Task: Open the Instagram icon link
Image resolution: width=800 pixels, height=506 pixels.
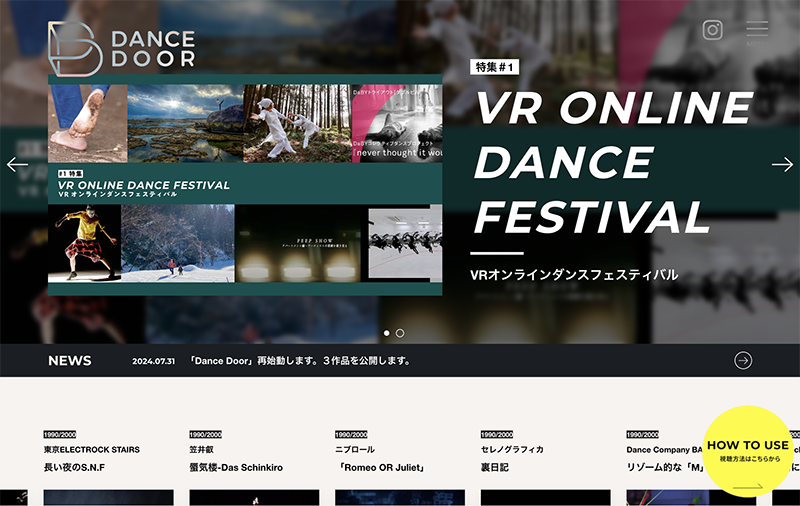Action: tap(712, 30)
